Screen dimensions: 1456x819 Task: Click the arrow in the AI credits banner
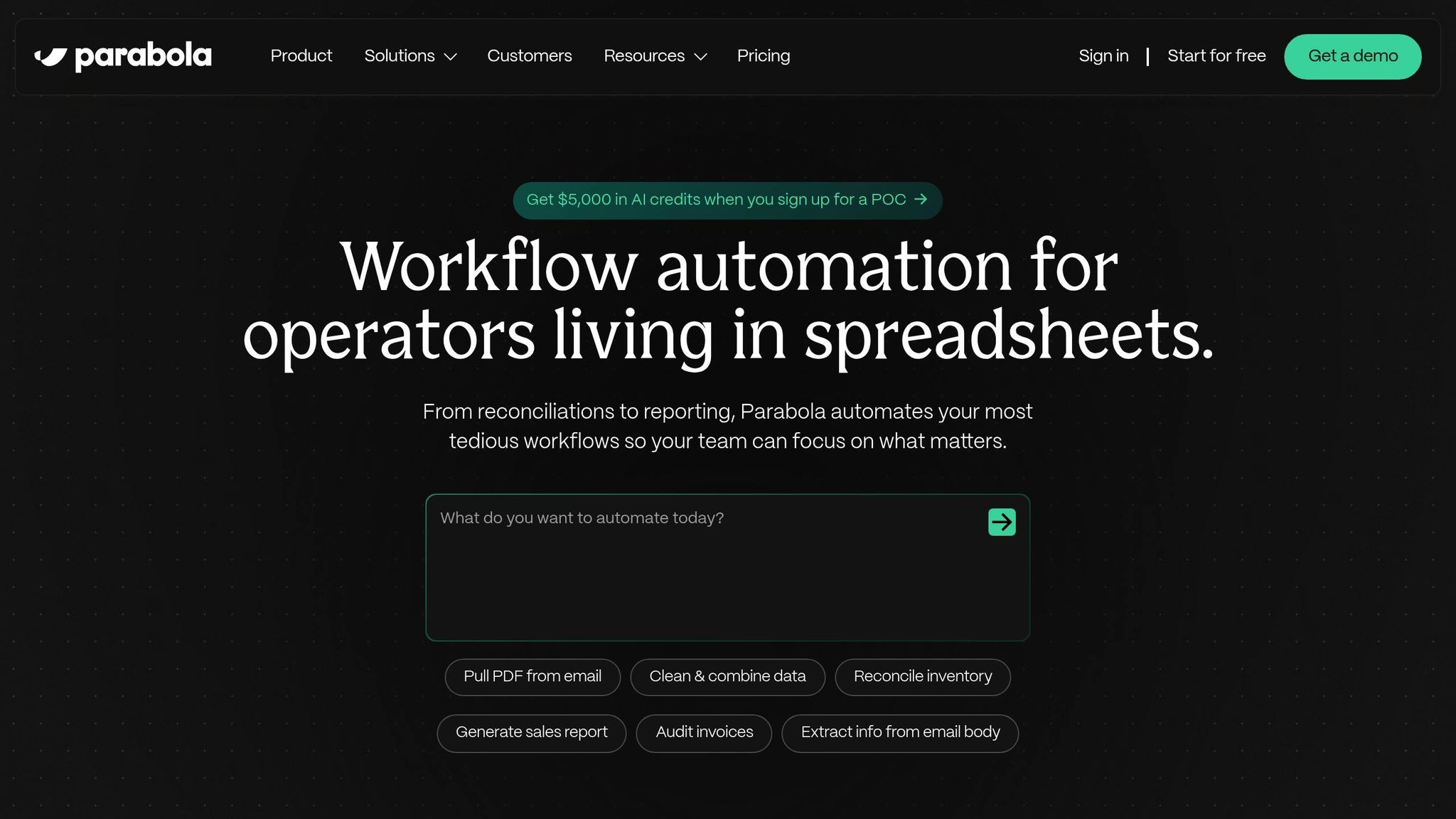(921, 199)
